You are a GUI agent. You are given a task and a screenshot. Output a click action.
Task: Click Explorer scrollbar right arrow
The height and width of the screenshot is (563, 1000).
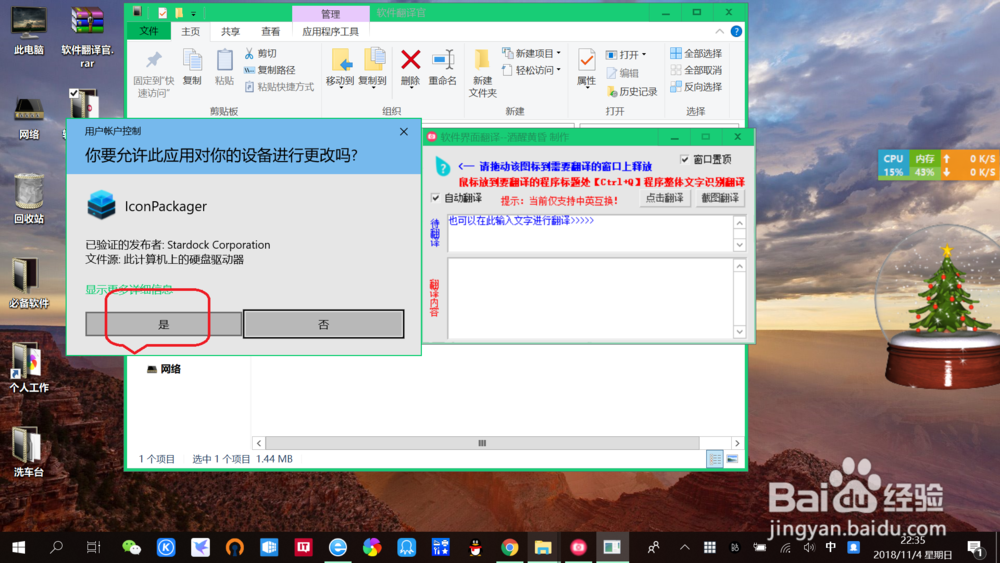click(x=737, y=443)
